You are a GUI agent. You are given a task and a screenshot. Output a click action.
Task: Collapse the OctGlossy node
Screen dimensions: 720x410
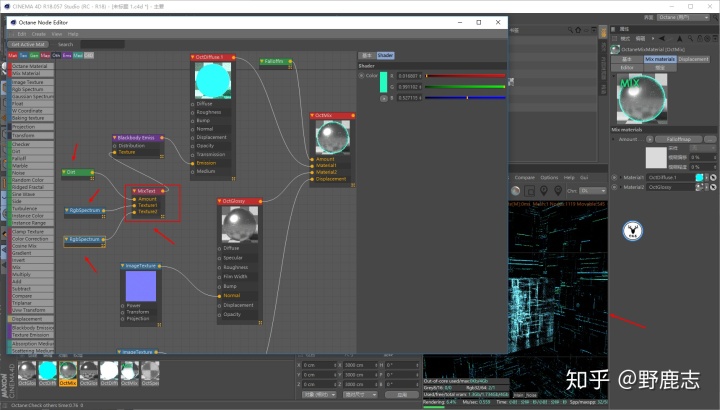coord(219,201)
